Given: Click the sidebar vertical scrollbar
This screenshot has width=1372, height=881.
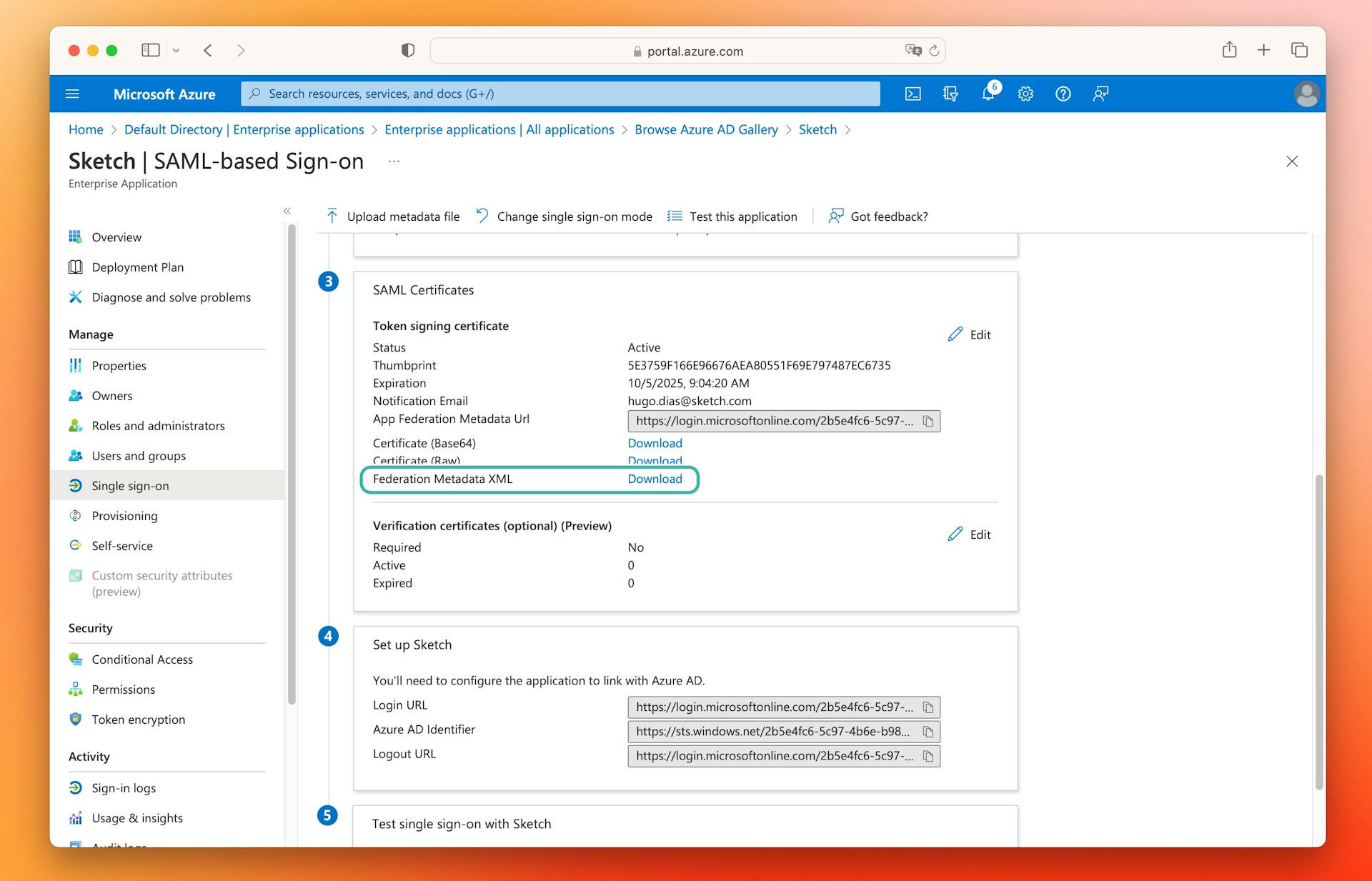Looking at the screenshot, I should click(292, 464).
